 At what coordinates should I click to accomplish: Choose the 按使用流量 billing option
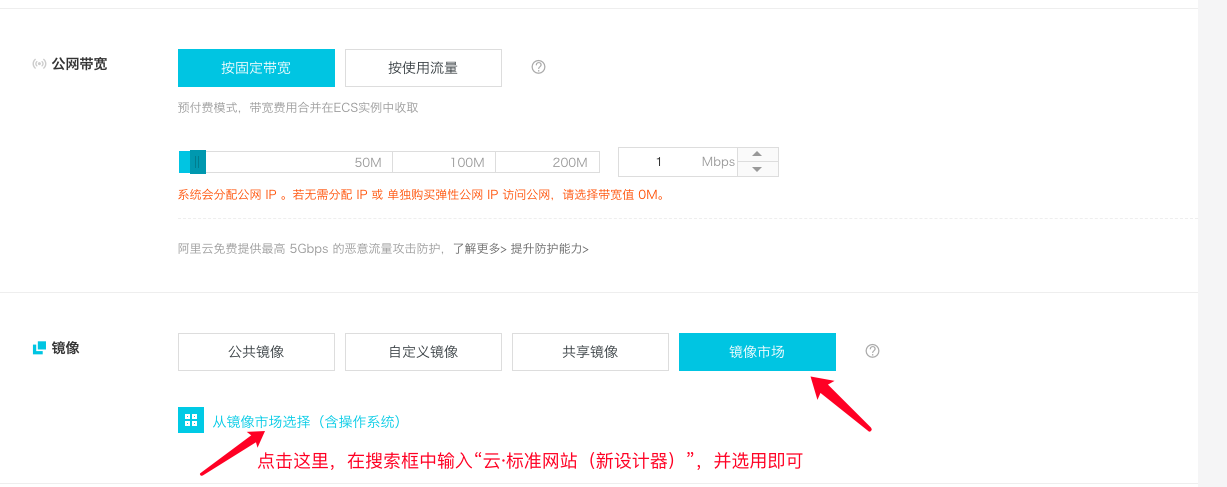[x=423, y=68]
